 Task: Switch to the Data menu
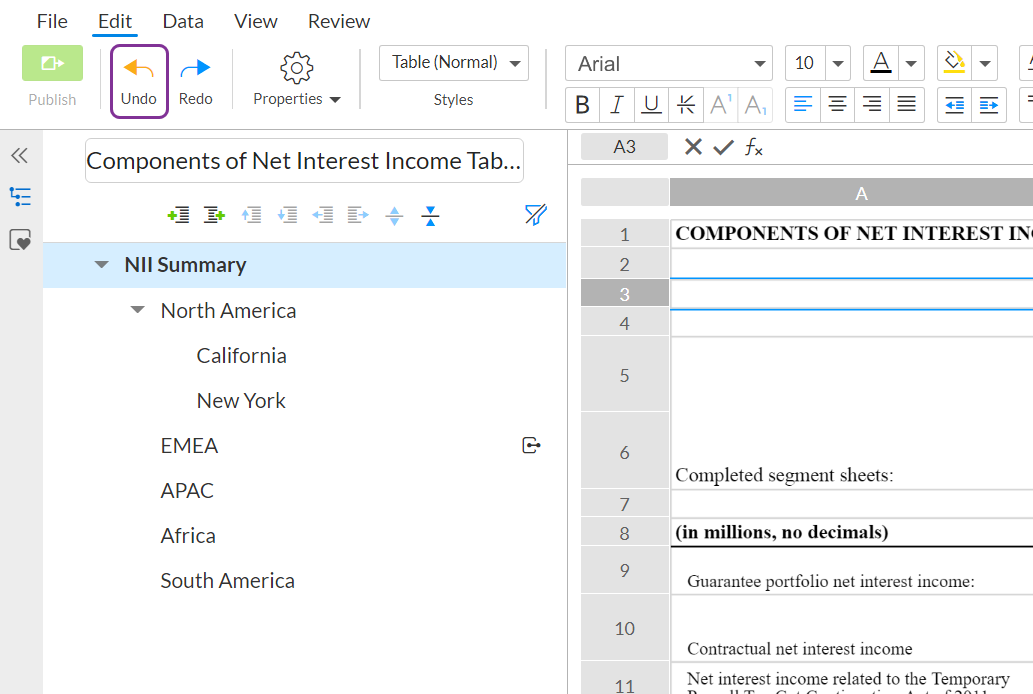point(183,20)
